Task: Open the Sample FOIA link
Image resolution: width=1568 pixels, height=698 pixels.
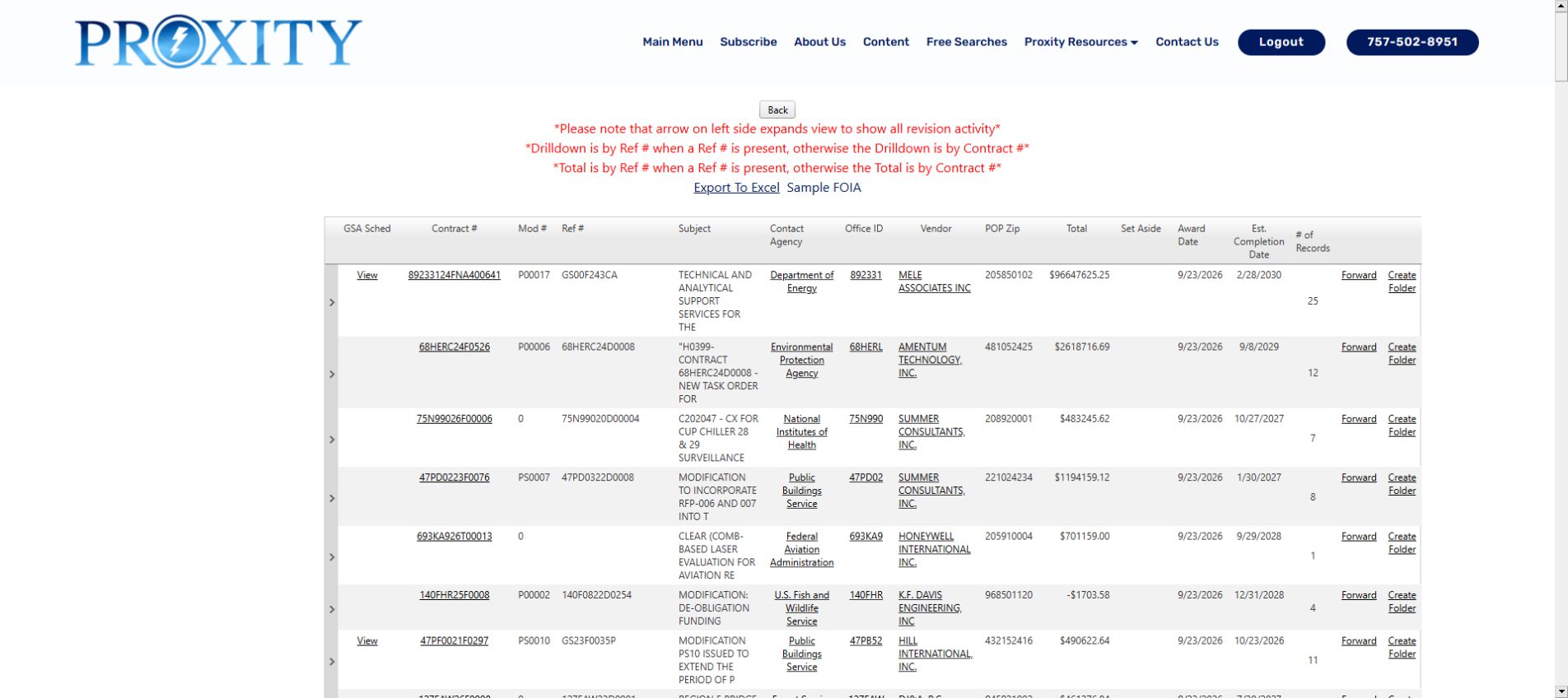Action: click(824, 188)
